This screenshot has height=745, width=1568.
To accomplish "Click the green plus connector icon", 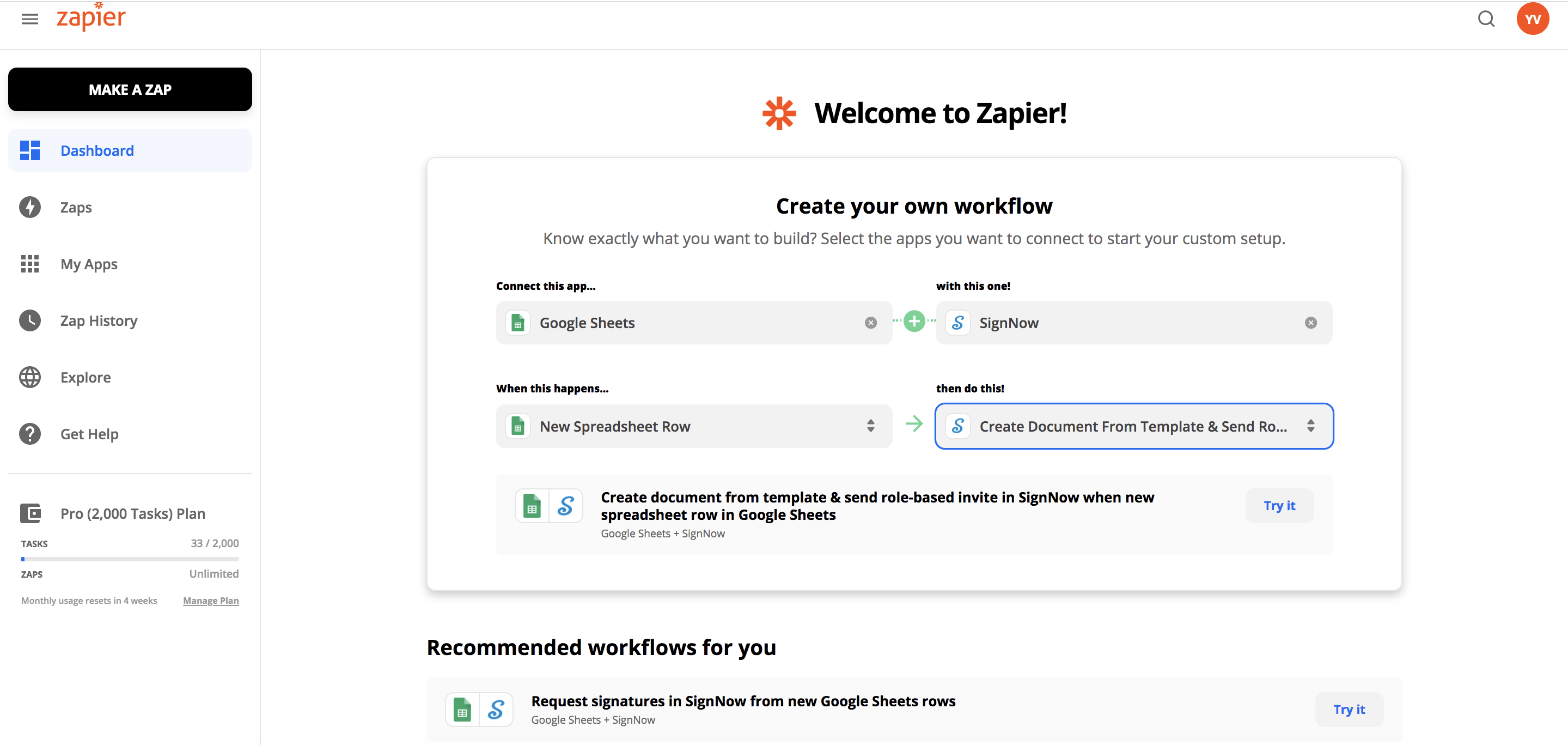I will point(914,321).
